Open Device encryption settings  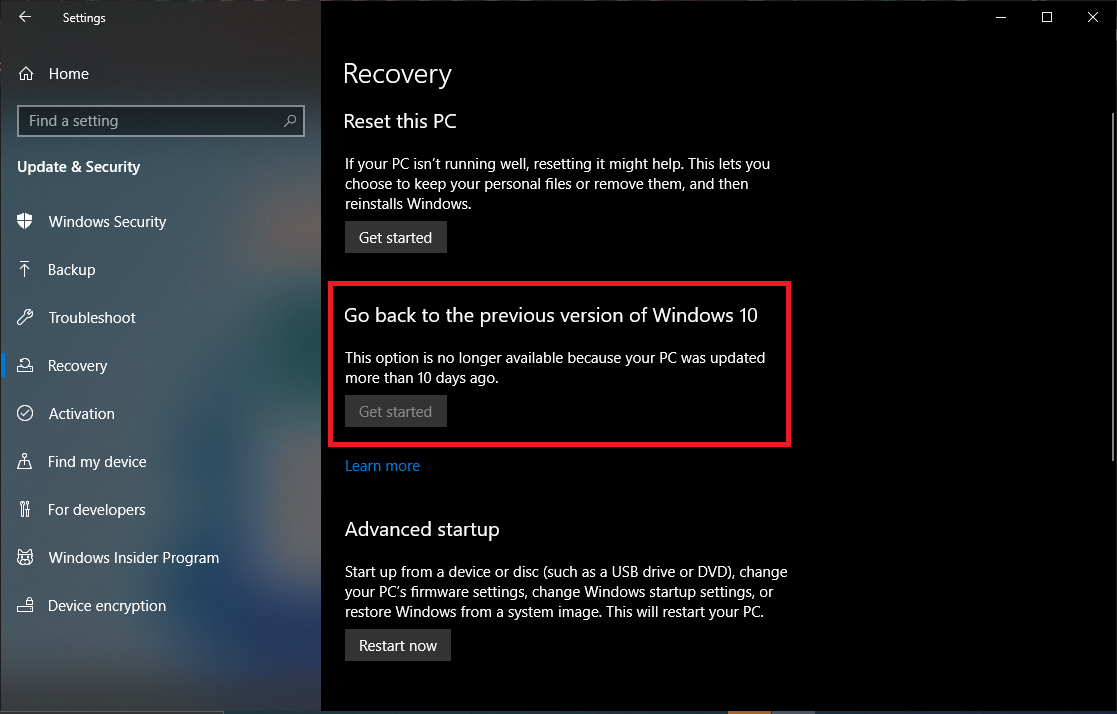pos(107,606)
